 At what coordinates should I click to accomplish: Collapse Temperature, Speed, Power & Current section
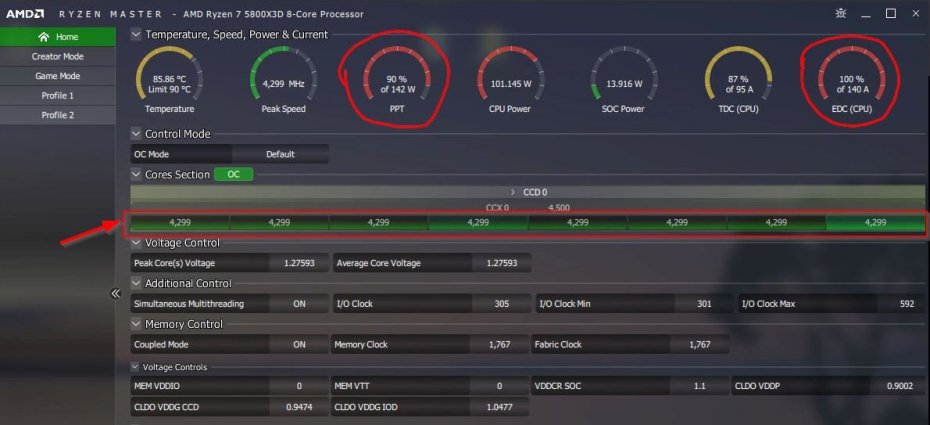click(x=136, y=34)
